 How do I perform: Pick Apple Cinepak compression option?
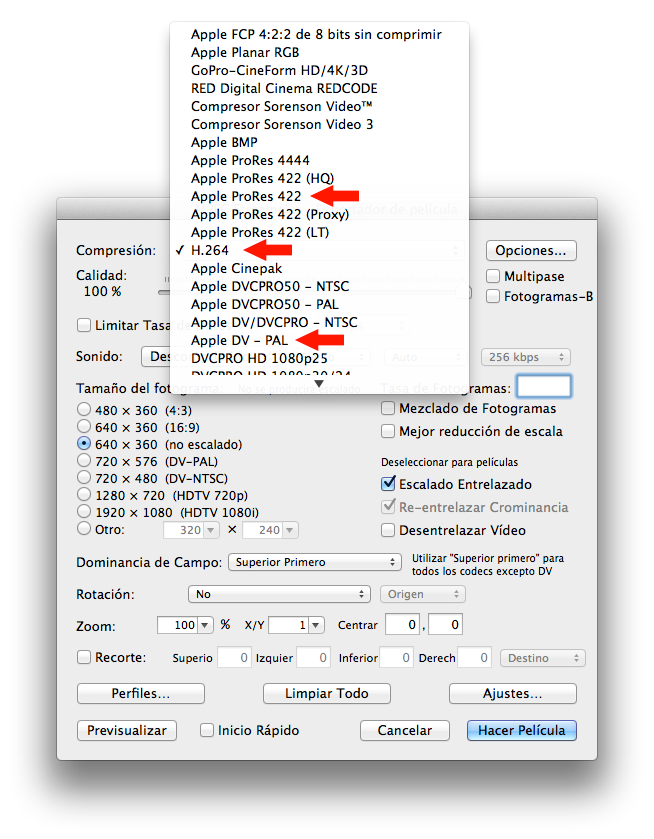[x=236, y=268]
